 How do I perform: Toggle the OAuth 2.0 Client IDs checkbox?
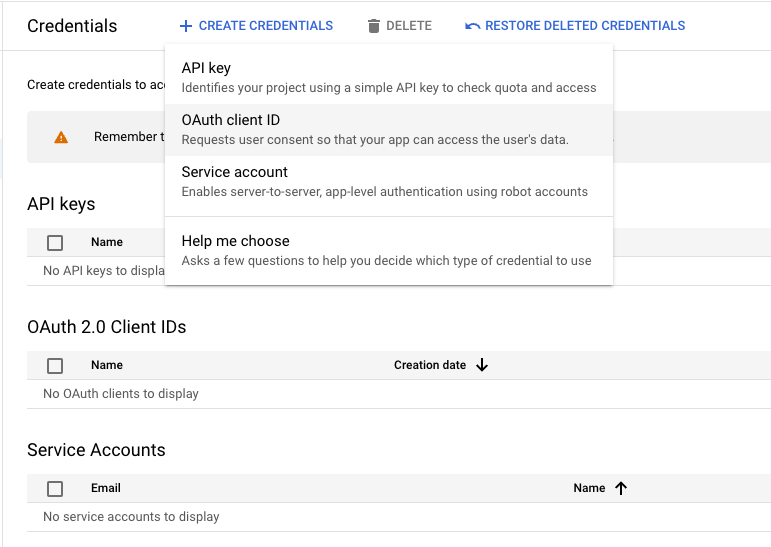coord(55,365)
